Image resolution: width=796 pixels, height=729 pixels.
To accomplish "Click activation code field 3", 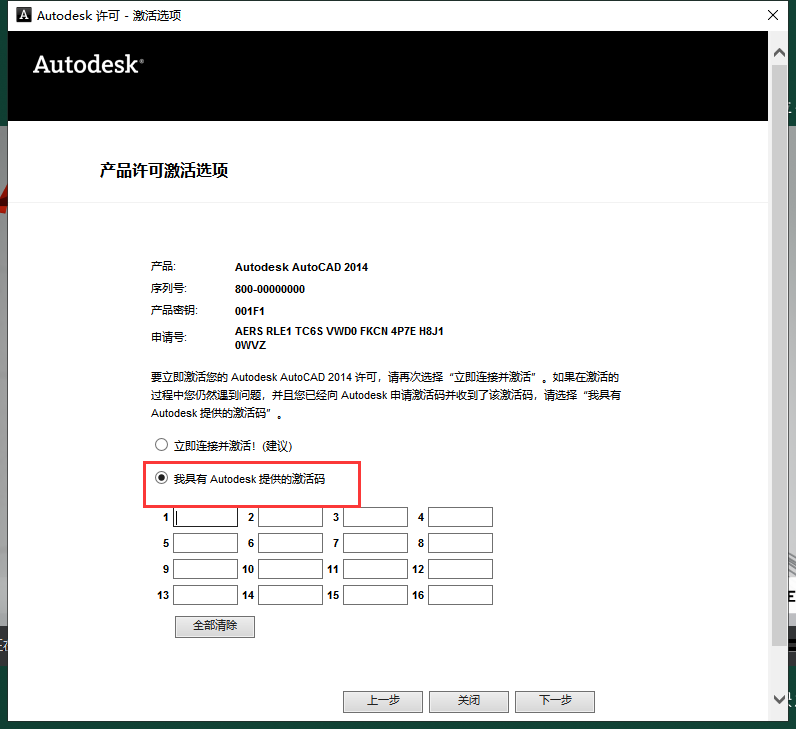I will (x=375, y=517).
